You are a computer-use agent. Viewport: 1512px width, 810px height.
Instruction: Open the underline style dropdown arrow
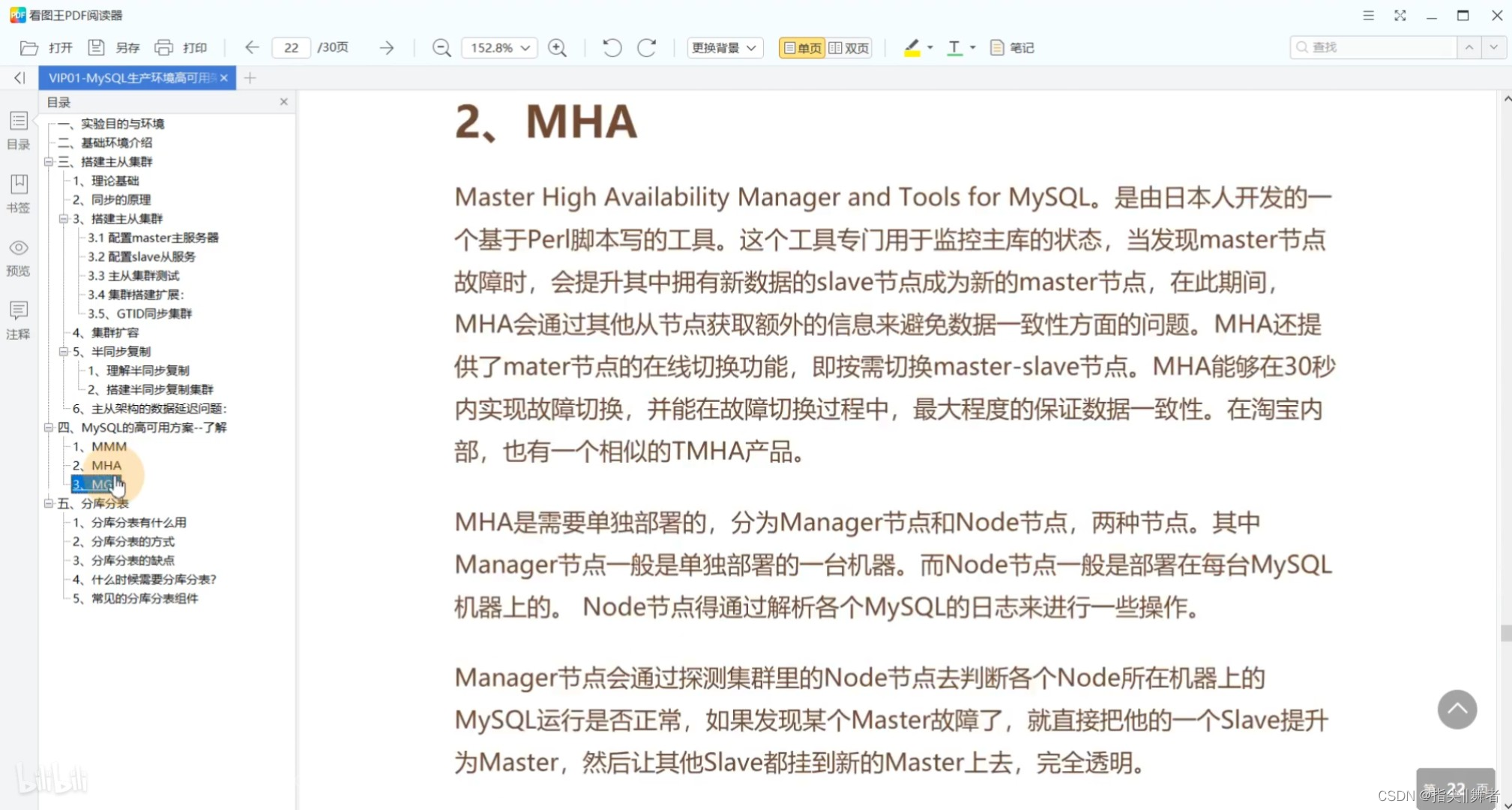coord(973,47)
